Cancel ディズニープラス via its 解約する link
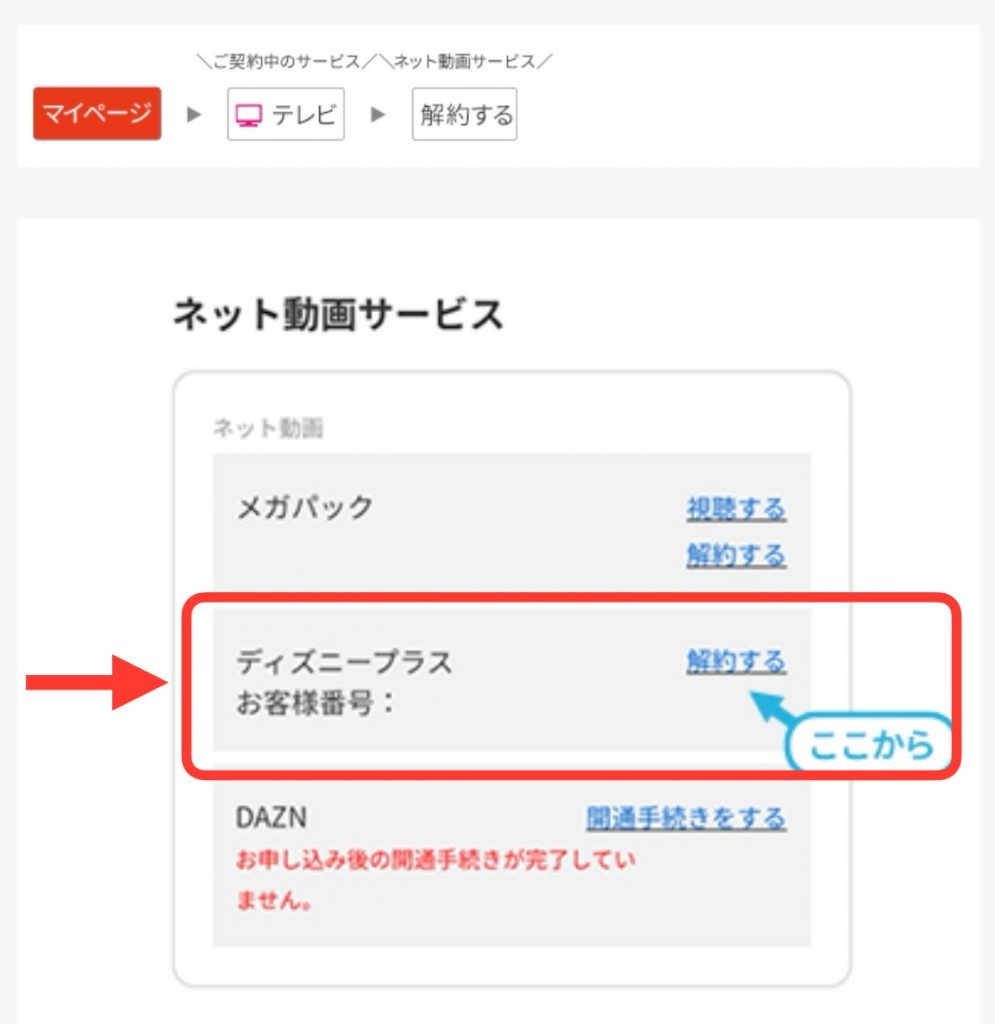The width and height of the screenshot is (995, 1024). click(735, 660)
